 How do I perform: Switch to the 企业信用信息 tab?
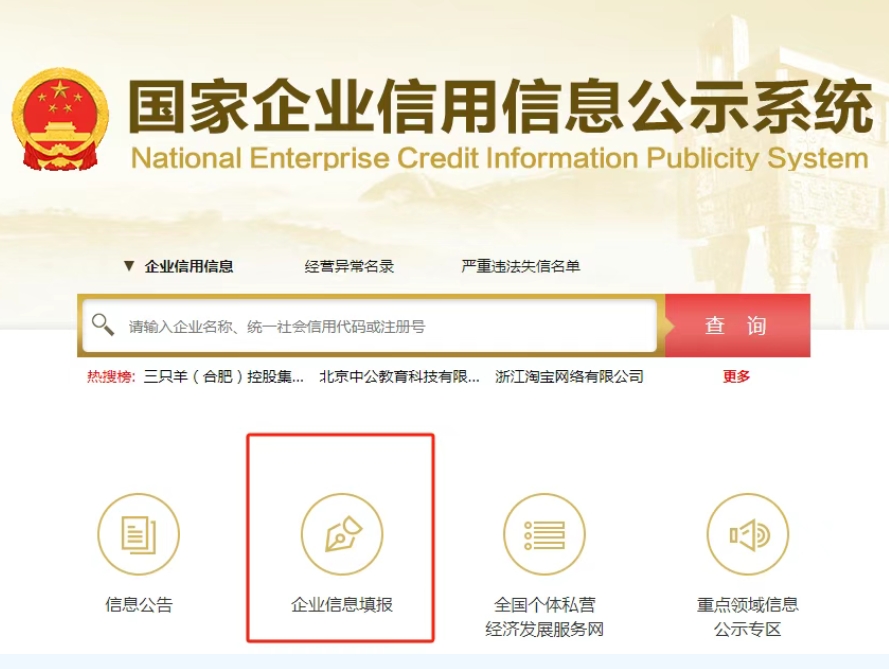(189, 266)
